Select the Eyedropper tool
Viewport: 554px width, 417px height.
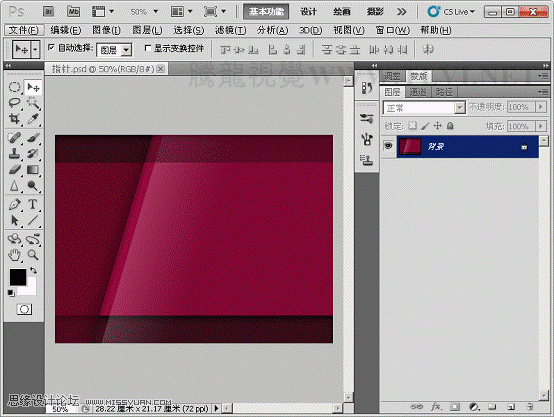(33, 119)
